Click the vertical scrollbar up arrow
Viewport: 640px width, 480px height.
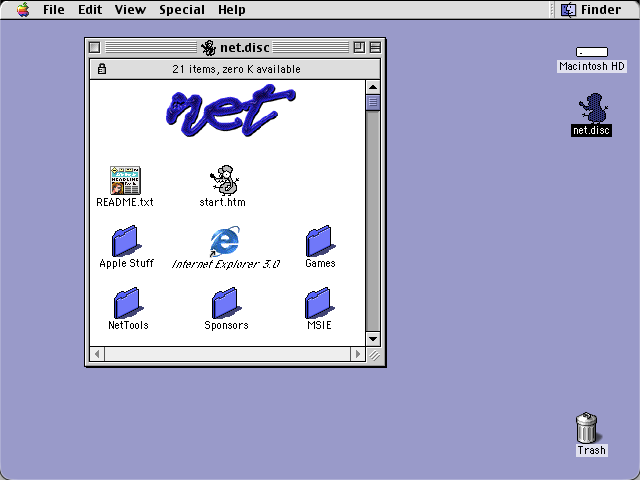[373, 87]
